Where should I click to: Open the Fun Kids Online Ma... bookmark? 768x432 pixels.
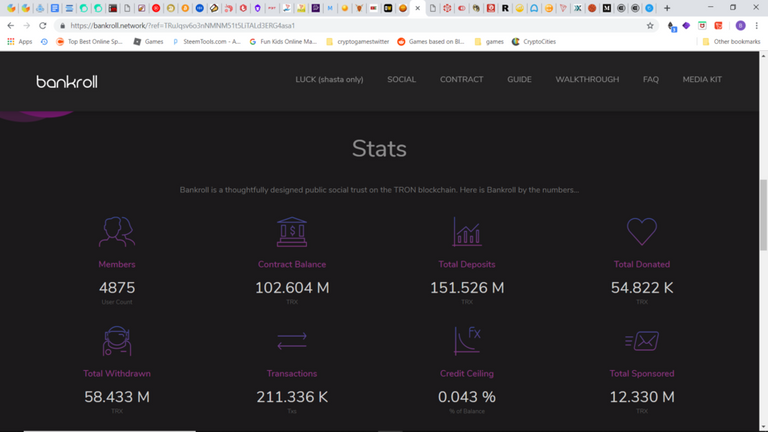(x=283, y=42)
